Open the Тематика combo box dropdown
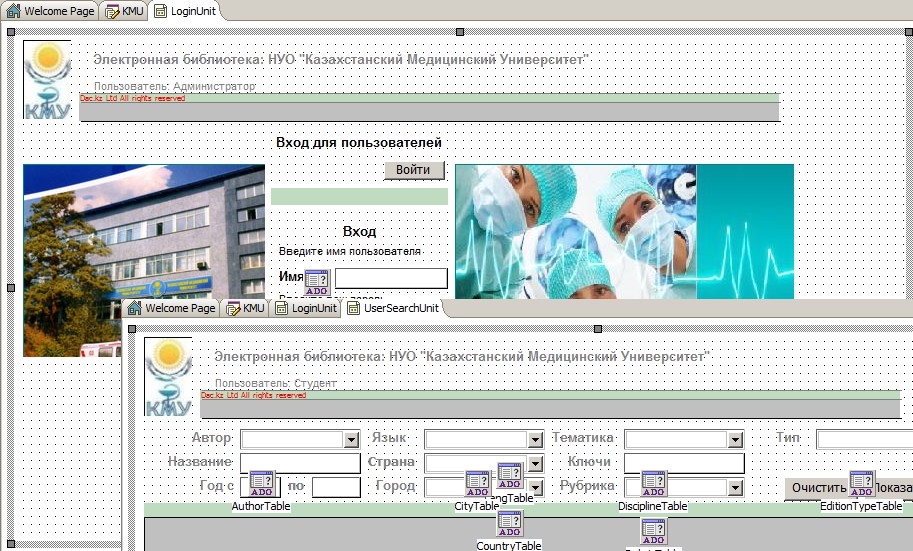The height and width of the screenshot is (551, 913). 735,440
